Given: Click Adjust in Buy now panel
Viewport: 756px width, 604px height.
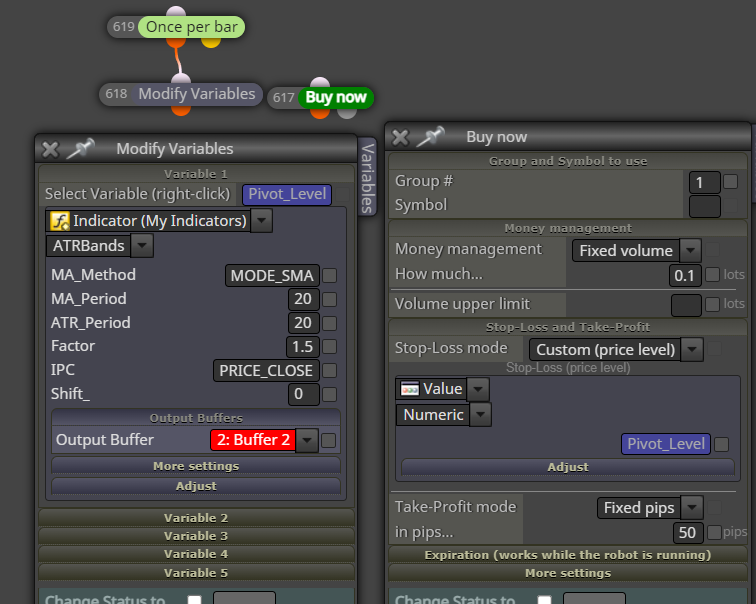Looking at the screenshot, I should click(568, 467).
